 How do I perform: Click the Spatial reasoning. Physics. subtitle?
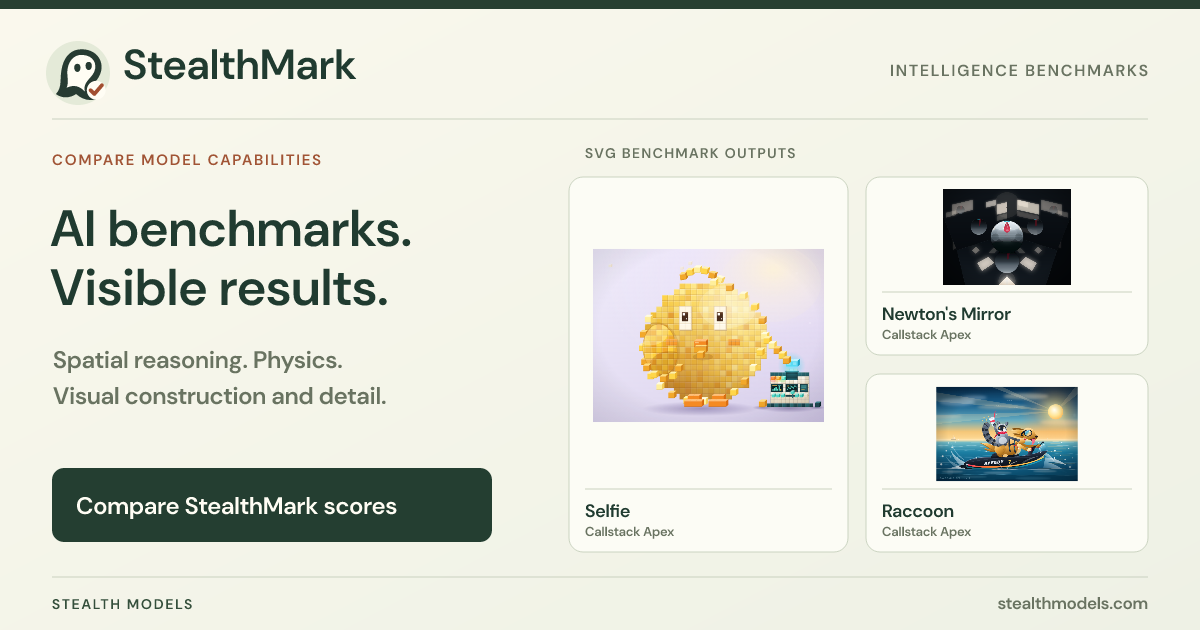(198, 360)
